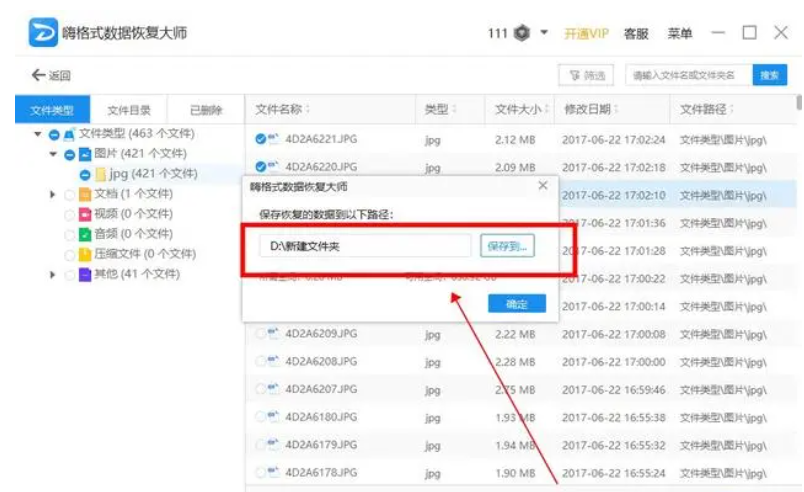804x492 pixels.
Task: Click the orange 文档 category icon
Action: tap(85, 194)
